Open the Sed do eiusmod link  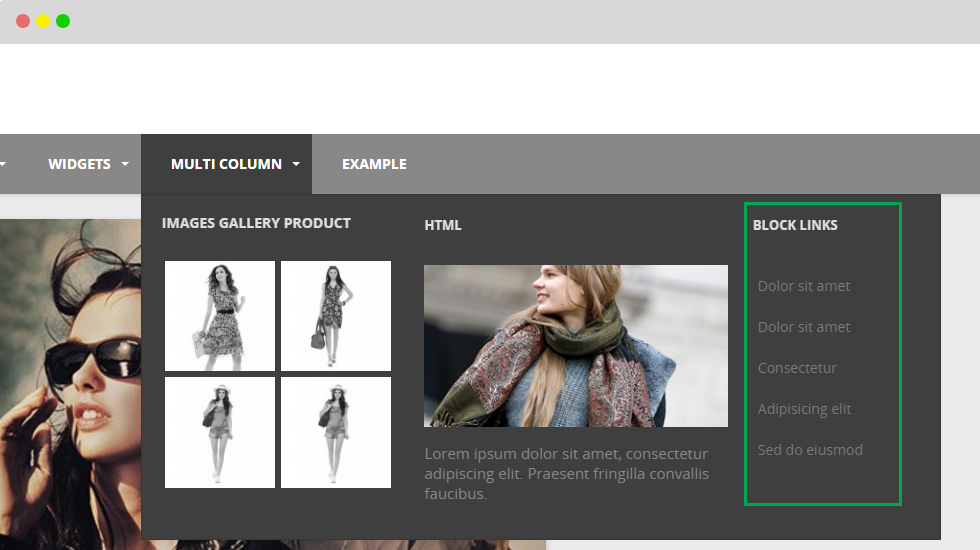click(x=810, y=450)
